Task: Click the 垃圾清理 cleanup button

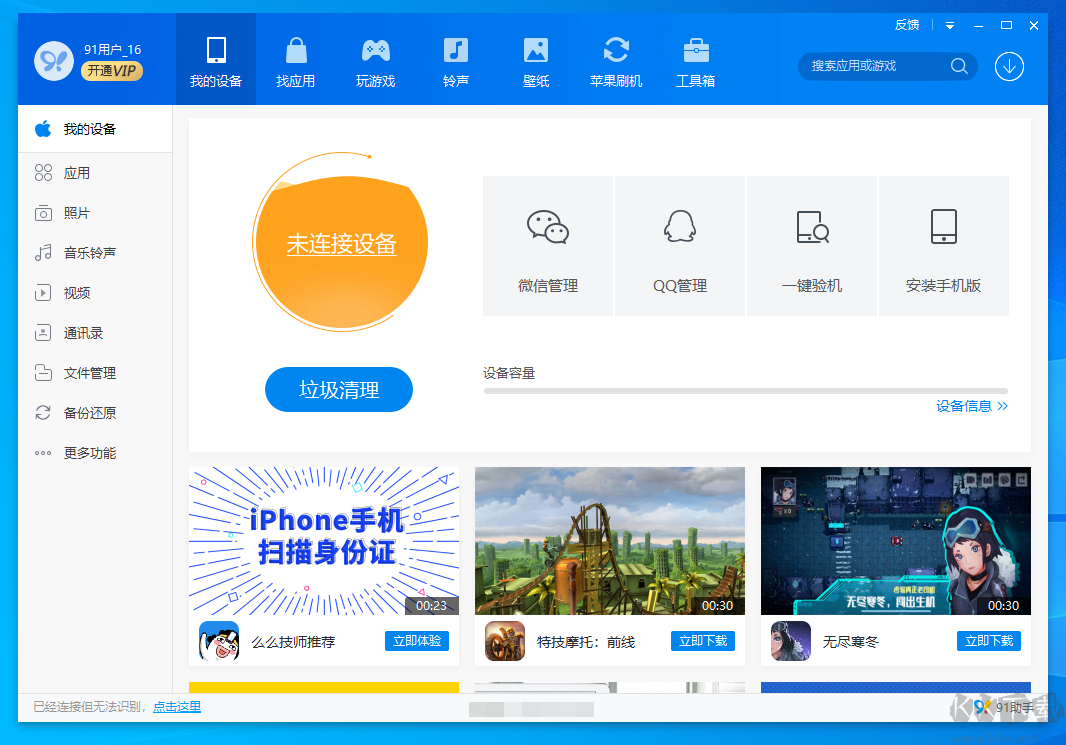Action: pos(338,389)
